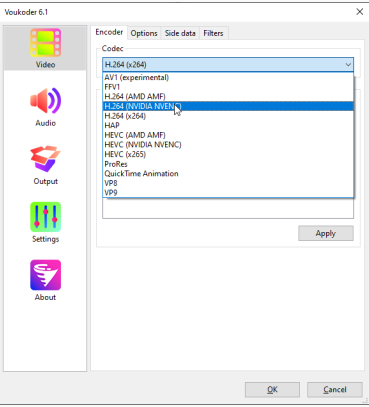Confirm with the OK button

click(x=272, y=389)
